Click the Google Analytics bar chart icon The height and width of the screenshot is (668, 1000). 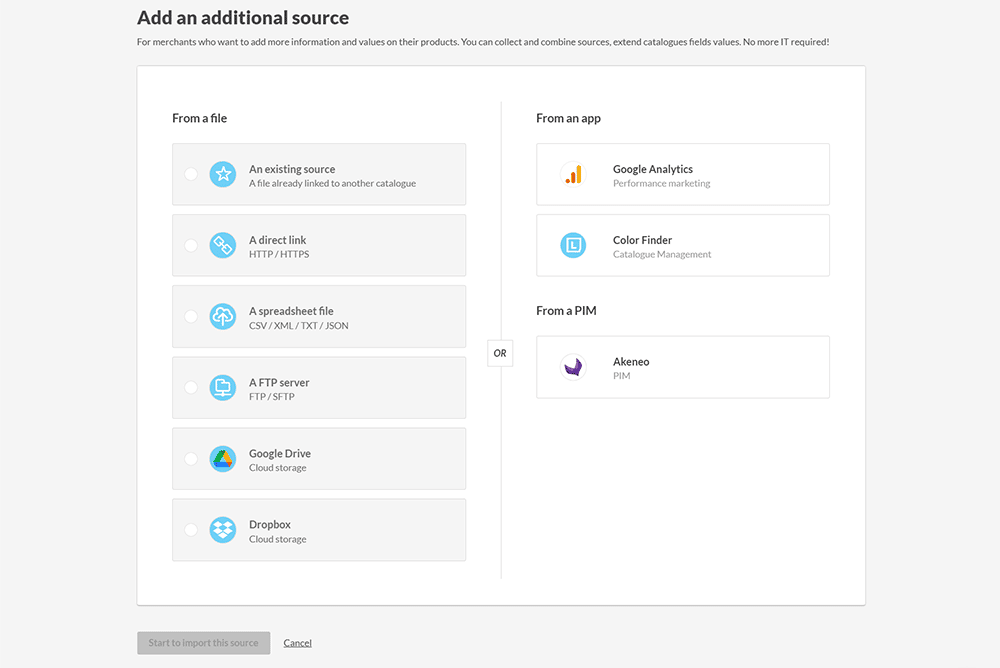coord(573,174)
